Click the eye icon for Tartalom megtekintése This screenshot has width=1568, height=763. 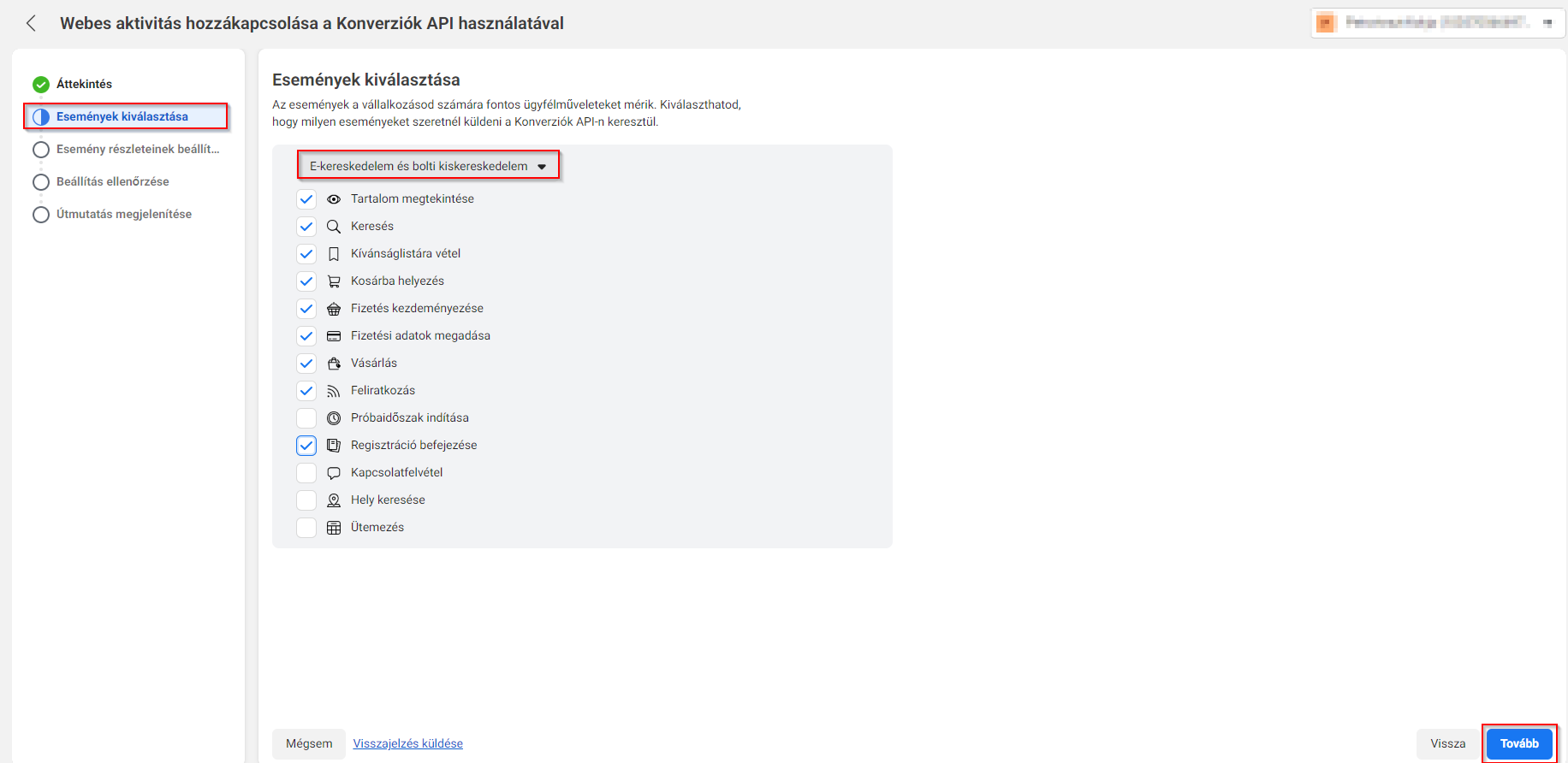coord(334,199)
